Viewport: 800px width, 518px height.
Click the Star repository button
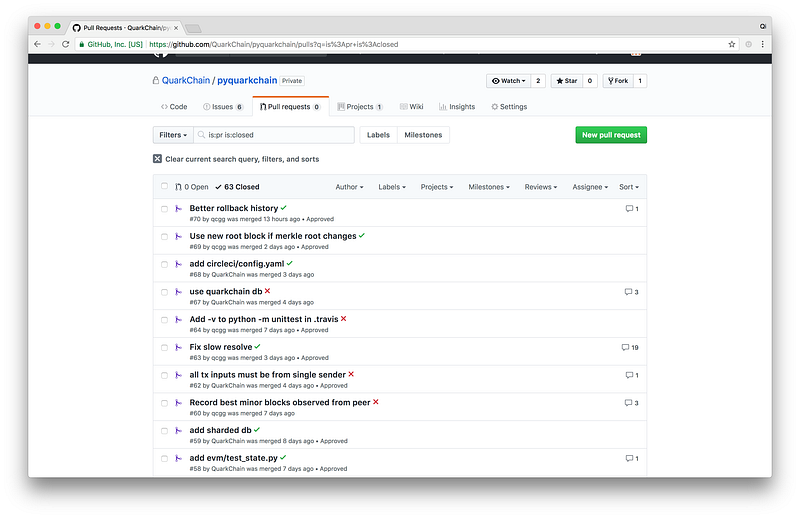(567, 81)
